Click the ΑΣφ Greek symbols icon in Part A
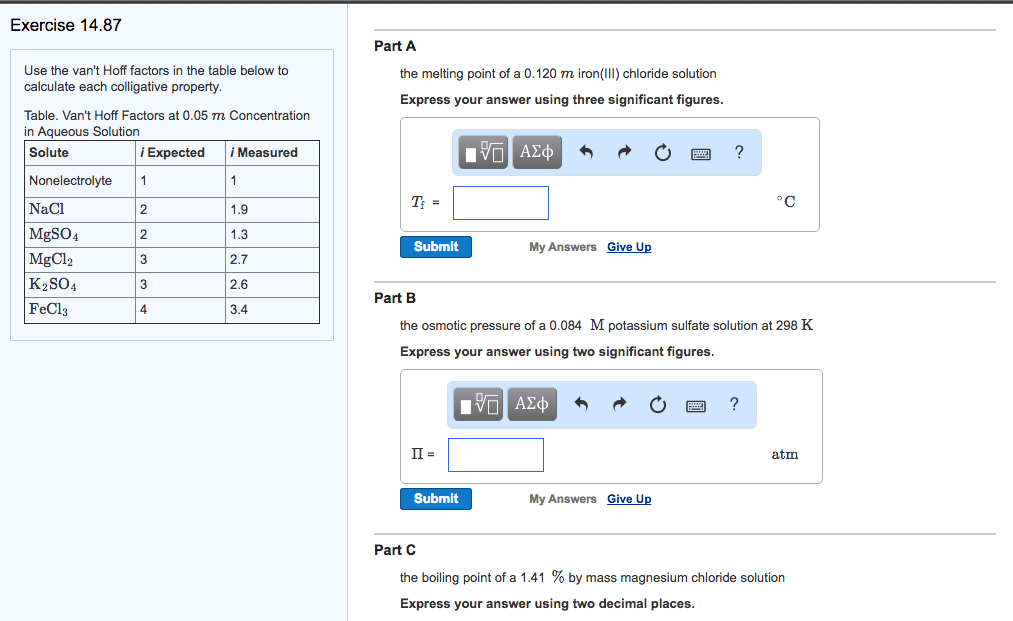The image size is (1013, 621). (536, 151)
